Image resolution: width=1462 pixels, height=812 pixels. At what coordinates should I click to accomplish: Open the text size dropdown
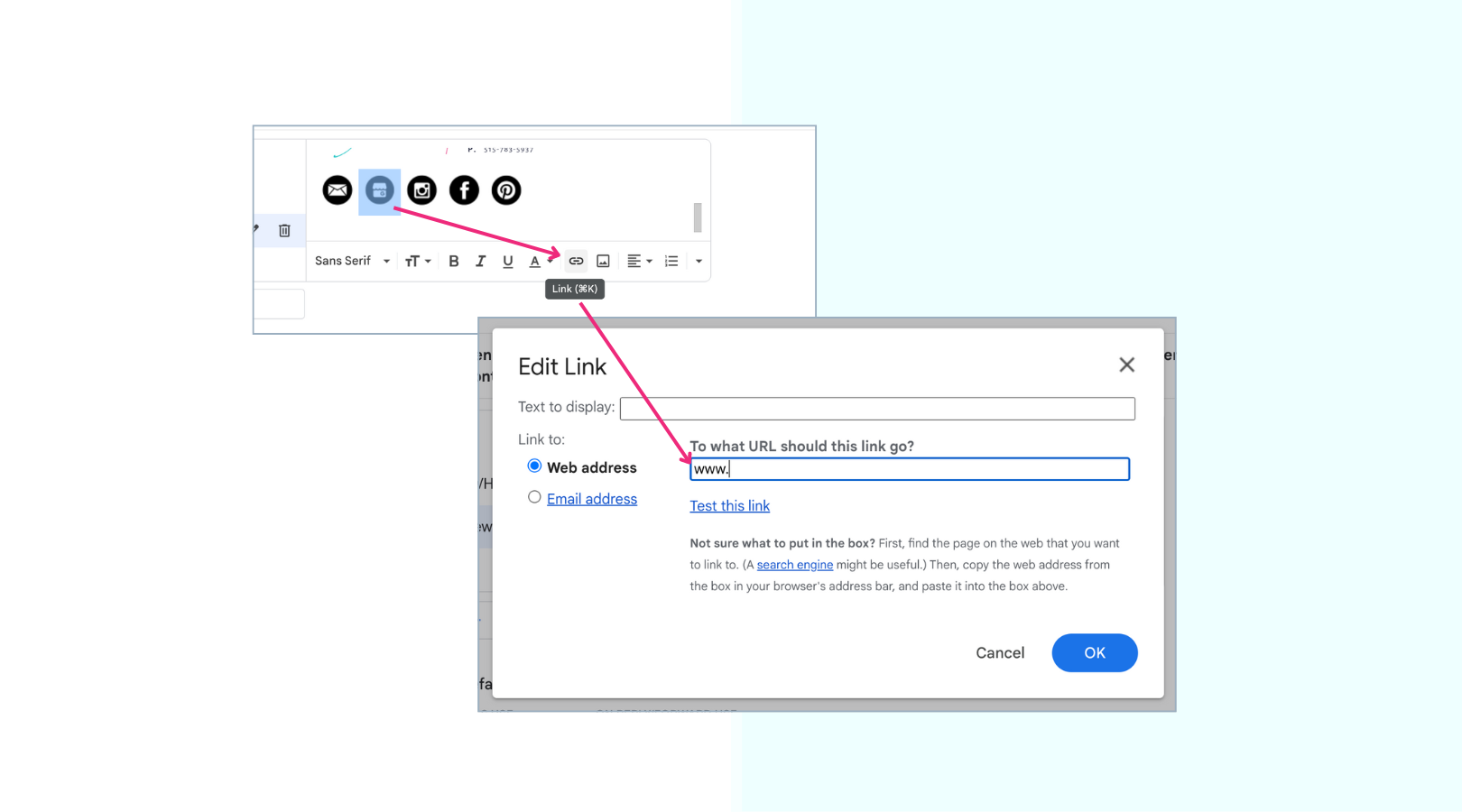pyautogui.click(x=417, y=261)
